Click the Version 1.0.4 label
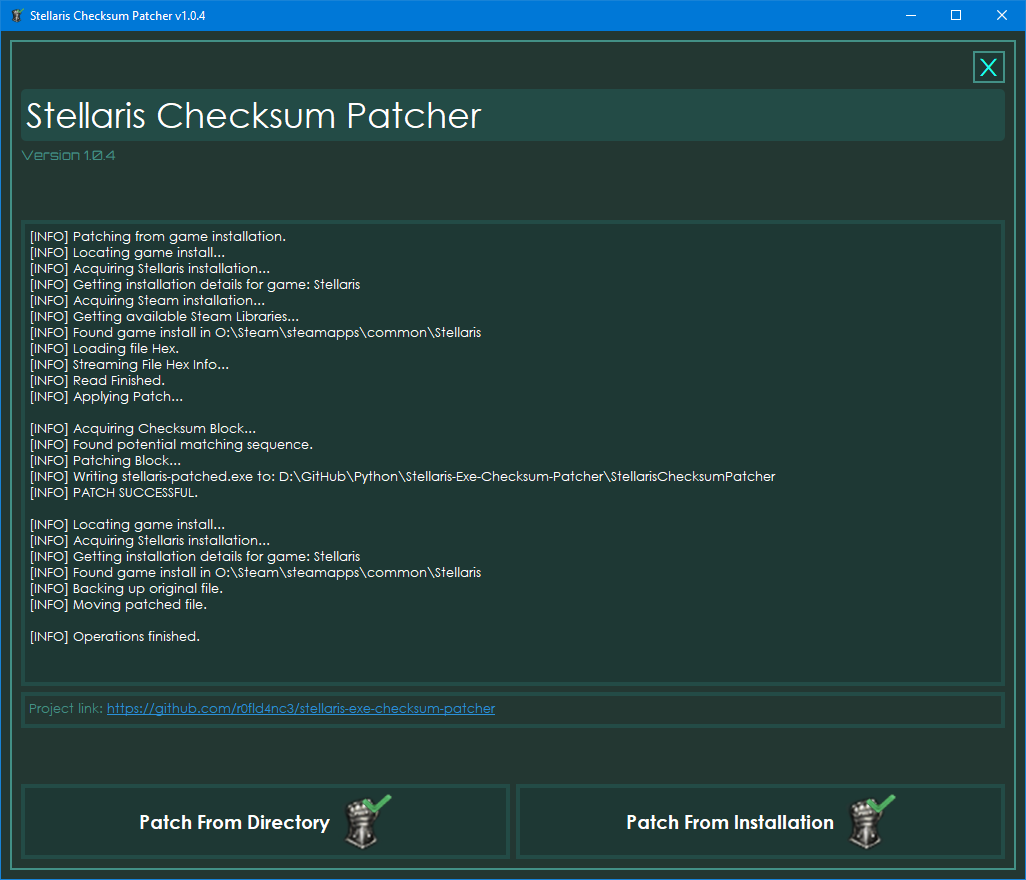 tap(69, 156)
